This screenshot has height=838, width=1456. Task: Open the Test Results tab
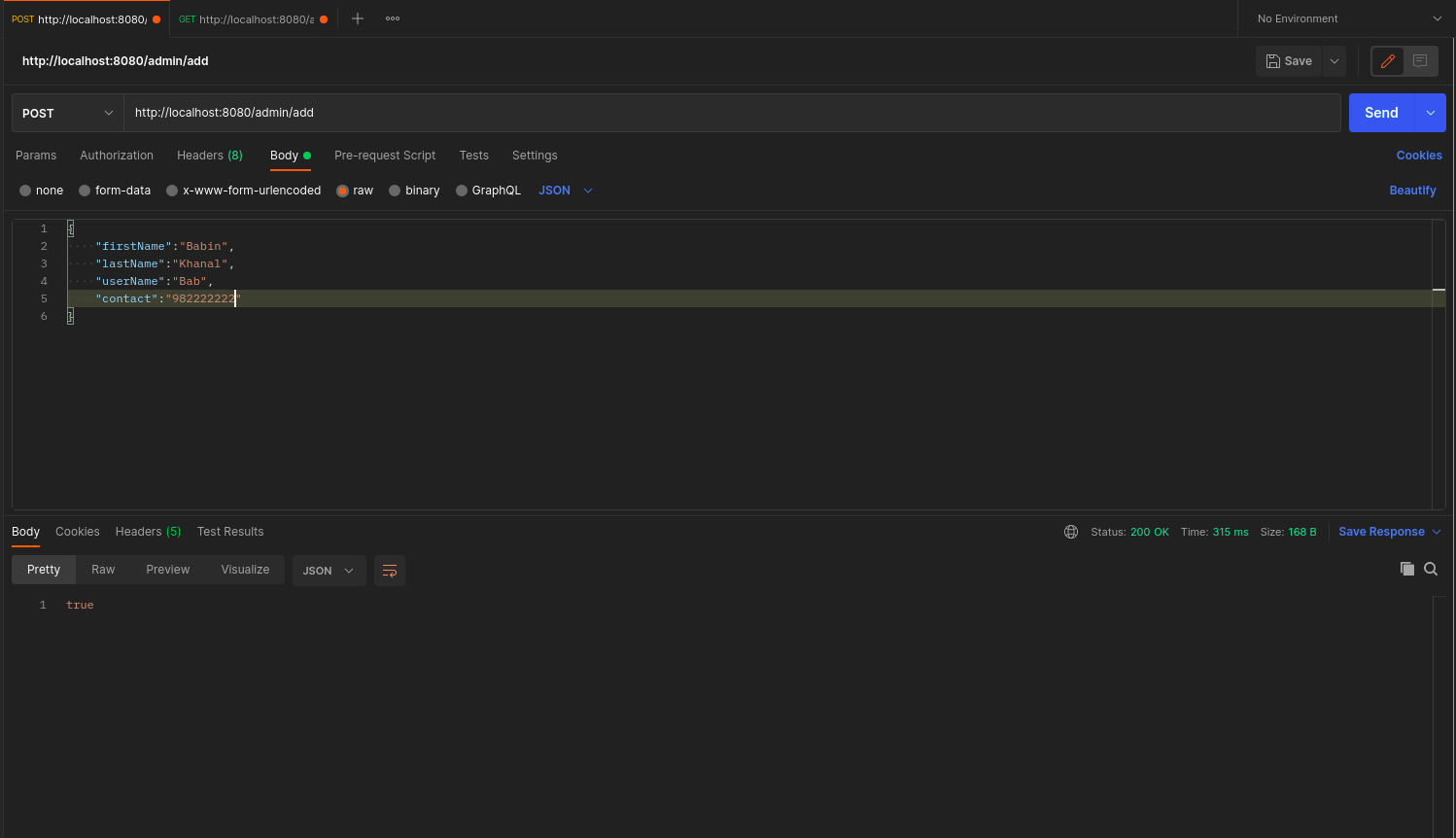(x=230, y=532)
